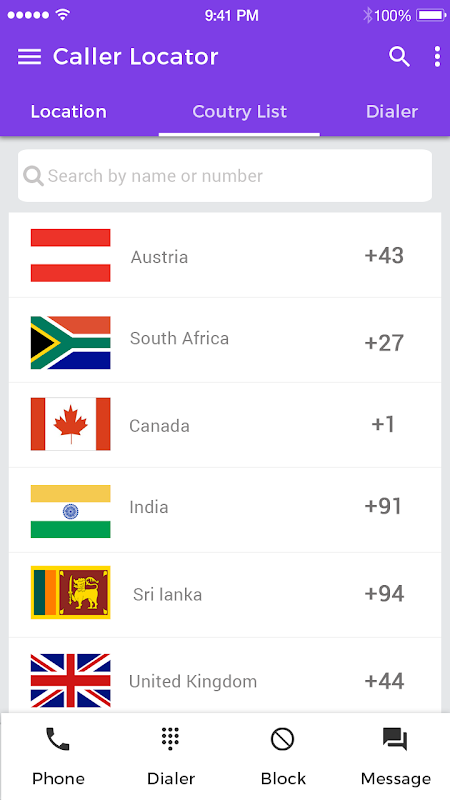Tap the Canada flag image
450x800 pixels.
point(70,424)
